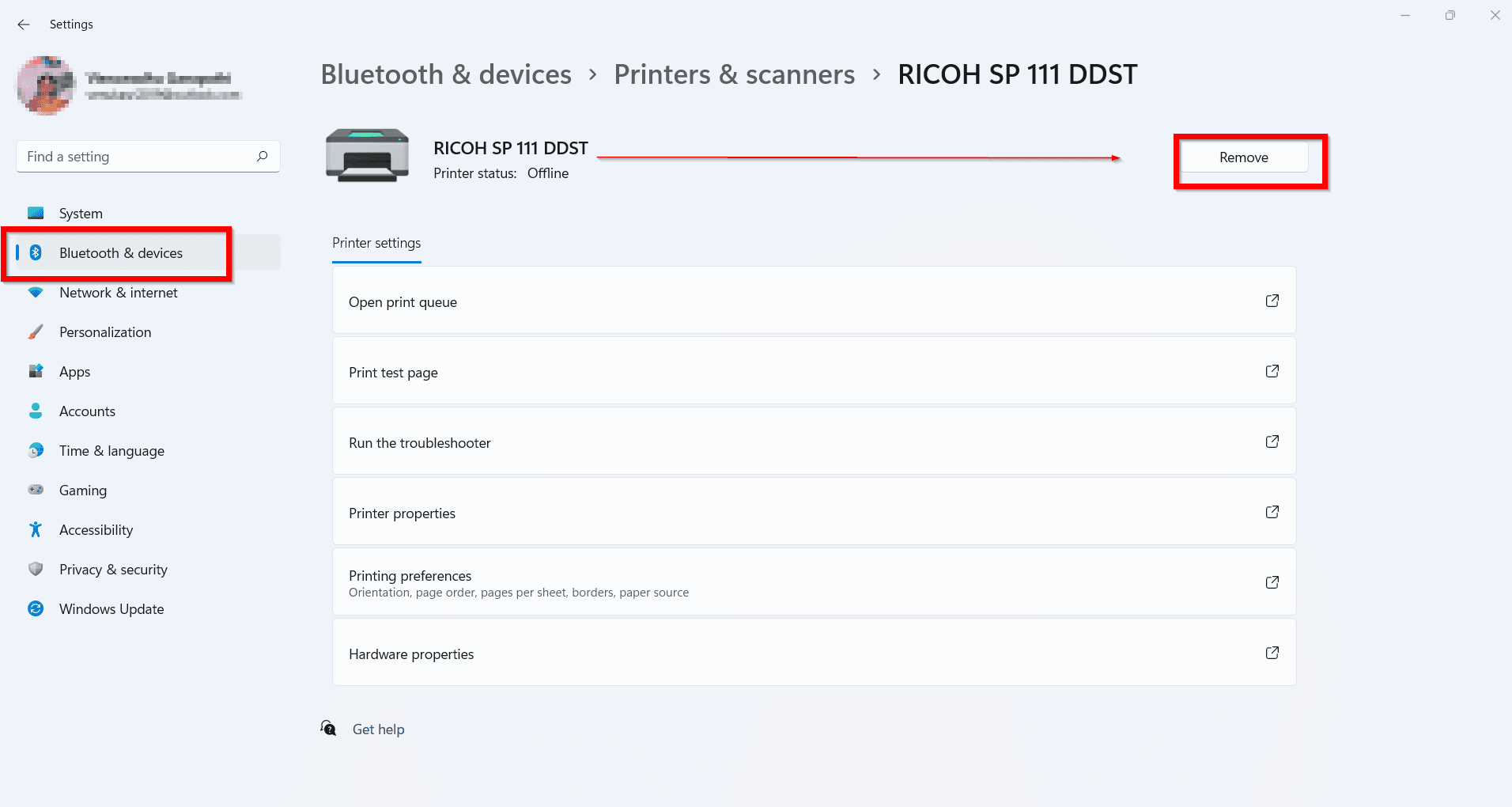This screenshot has height=807, width=1512.
Task: Click the Hardware properties open icon
Action: click(1272, 653)
